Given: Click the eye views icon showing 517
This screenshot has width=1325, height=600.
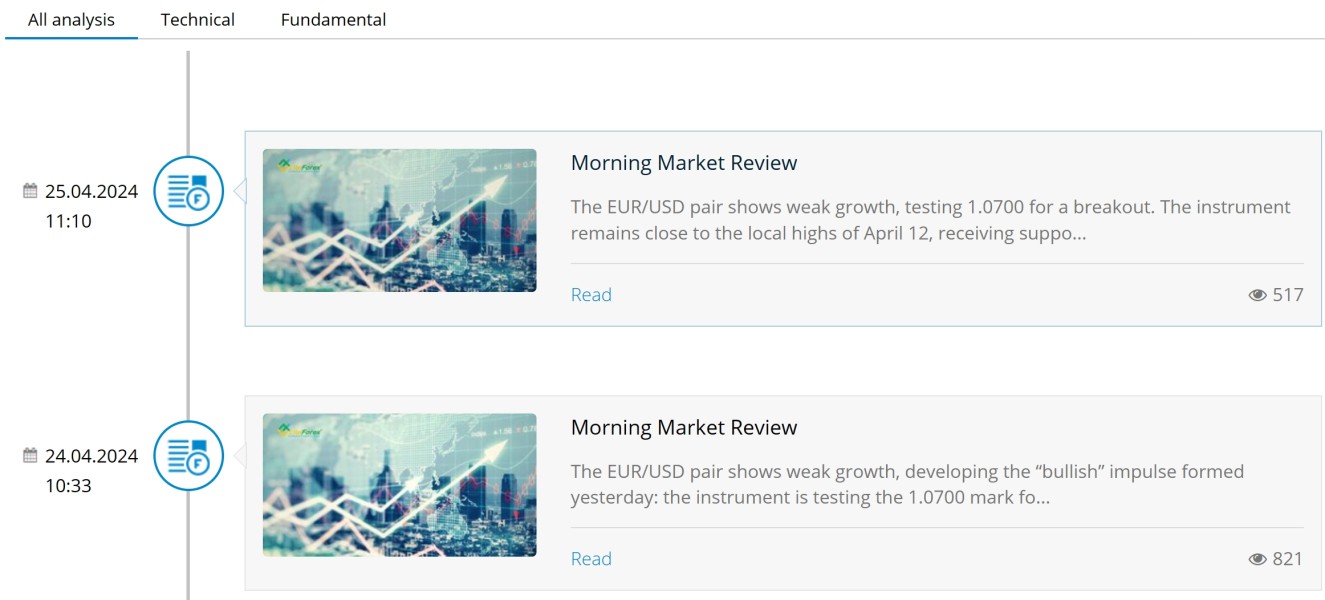Looking at the screenshot, I should (1257, 295).
